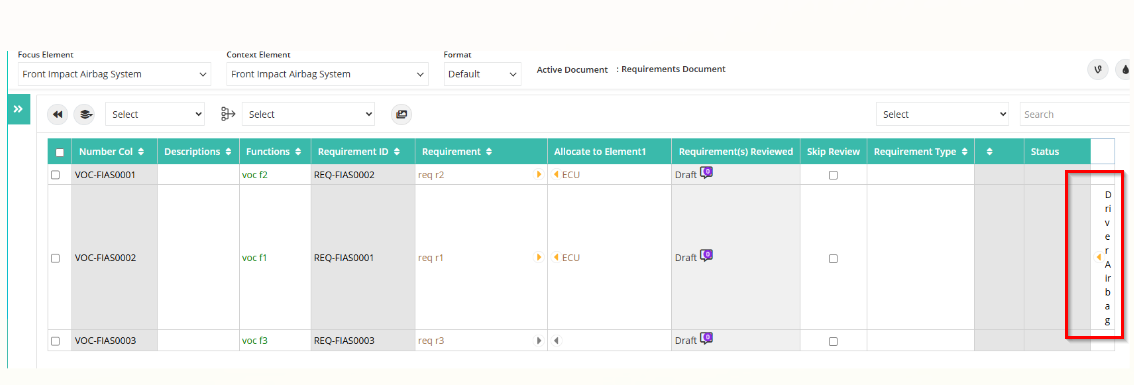Click Draft status in VOC-FIAS0001 row

click(686, 175)
